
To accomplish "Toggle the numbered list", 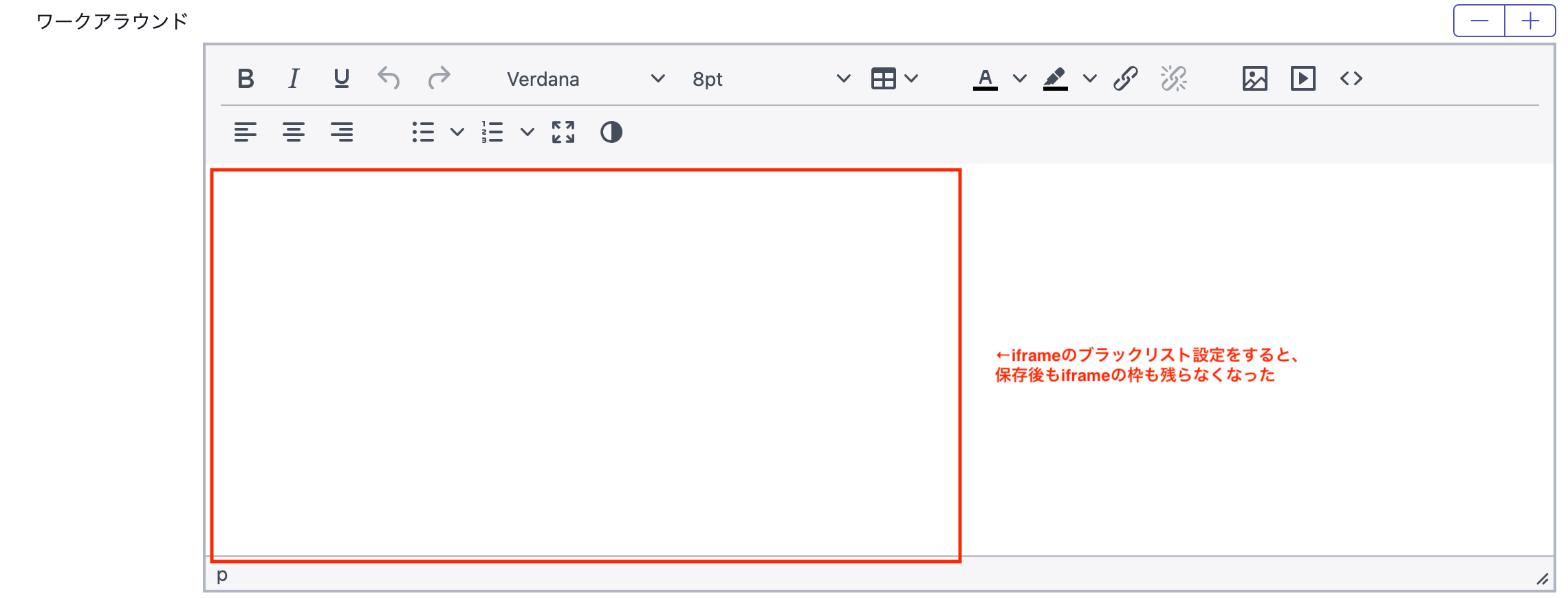I will coord(492,132).
